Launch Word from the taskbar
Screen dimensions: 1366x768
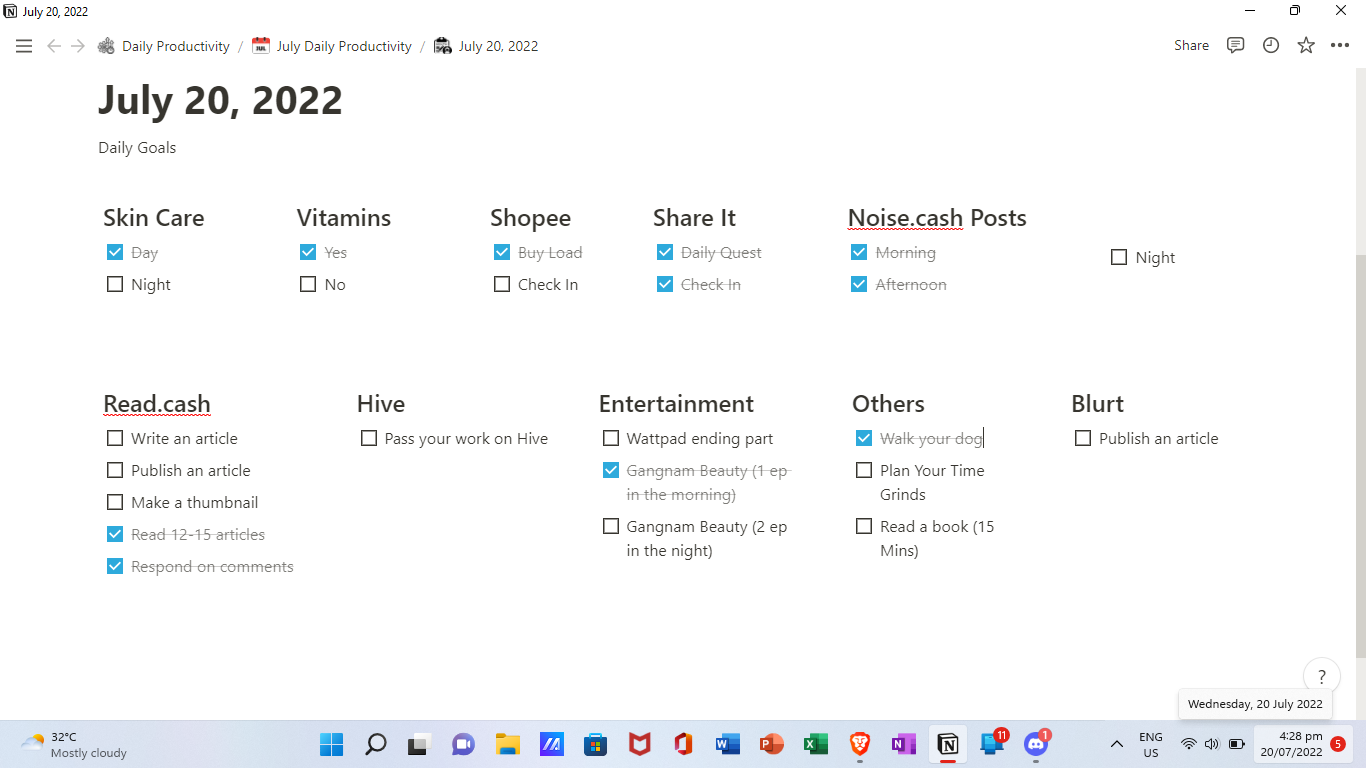(x=727, y=744)
